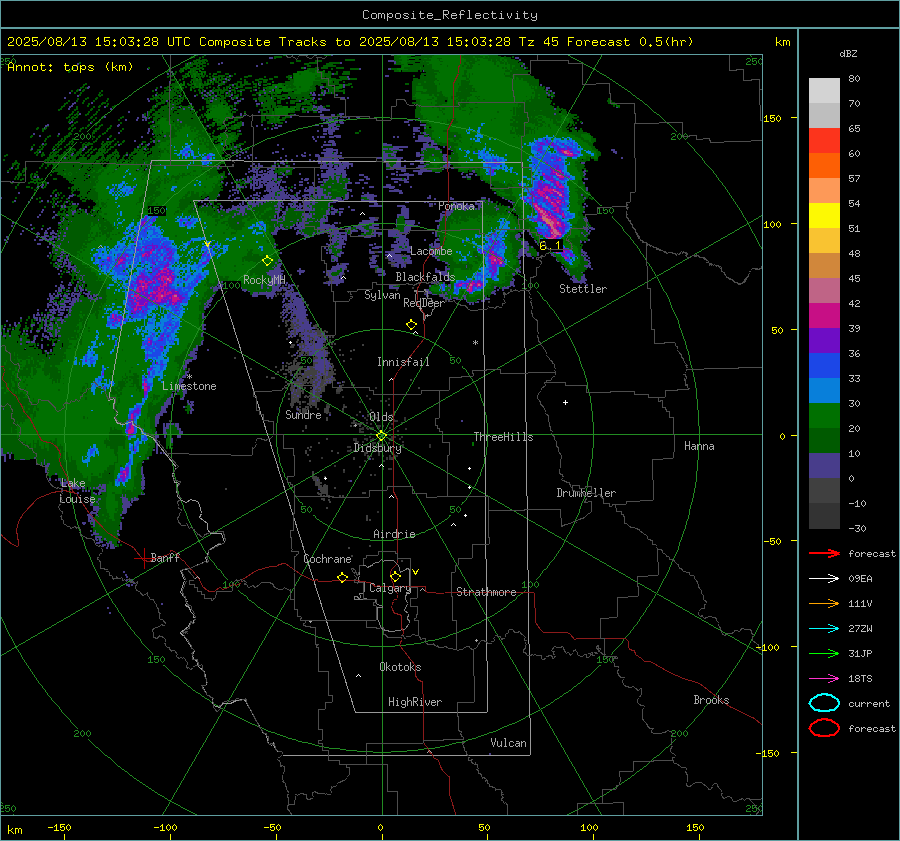900x841 pixels.
Task: Pick the 48 dBZ tan swatch
Action: click(824, 265)
